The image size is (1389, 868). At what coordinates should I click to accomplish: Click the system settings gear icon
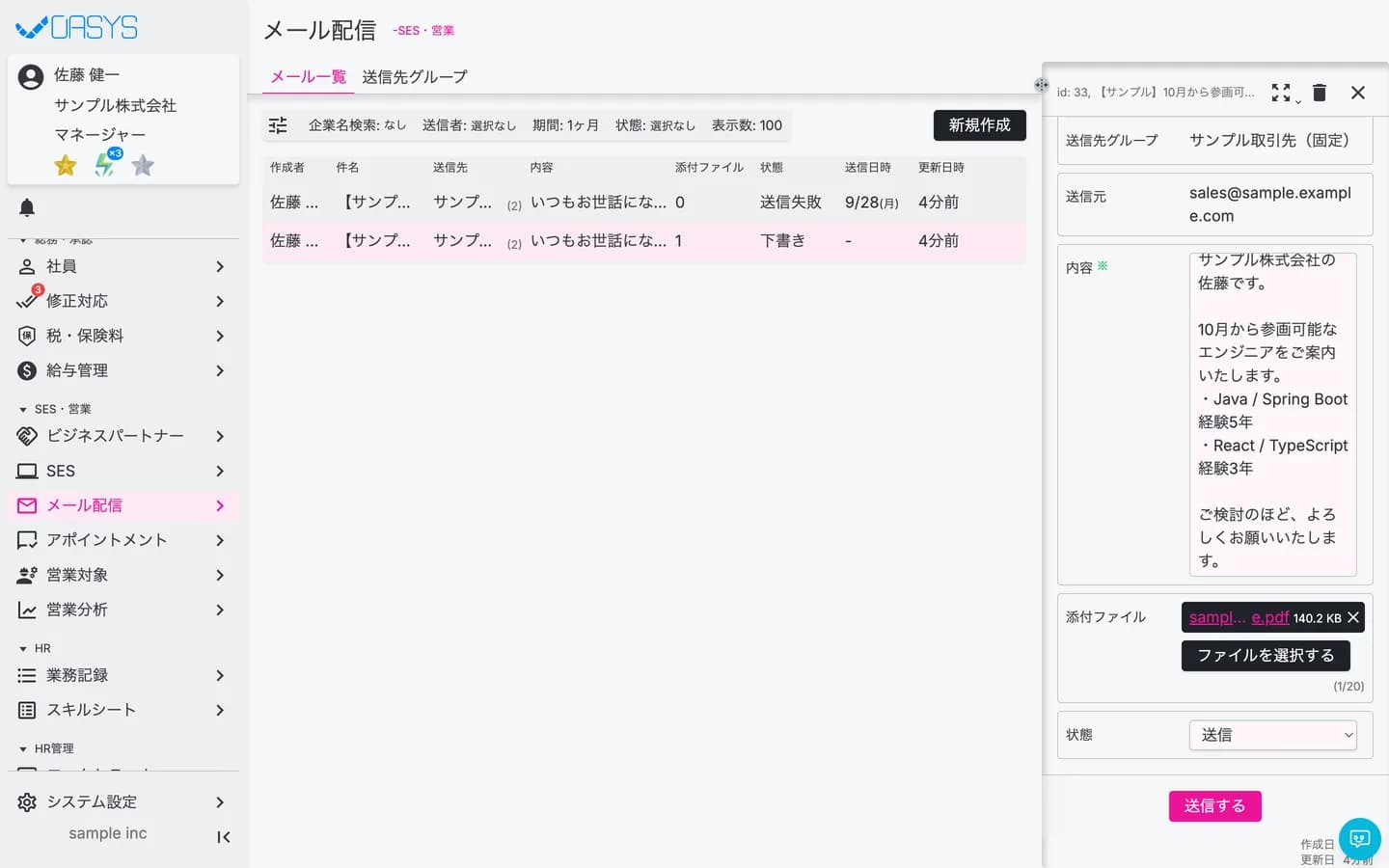pos(27,802)
